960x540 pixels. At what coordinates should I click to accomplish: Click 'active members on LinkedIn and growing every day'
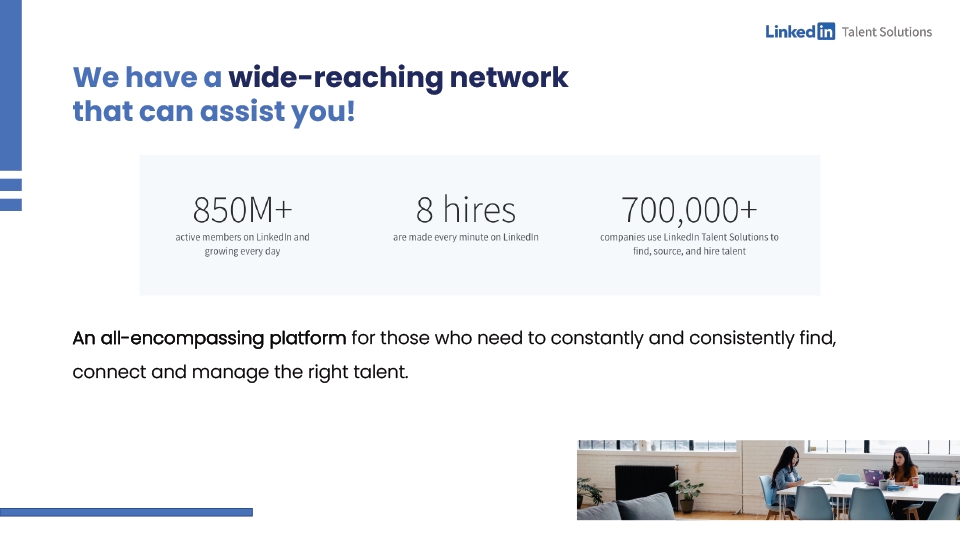(242, 244)
